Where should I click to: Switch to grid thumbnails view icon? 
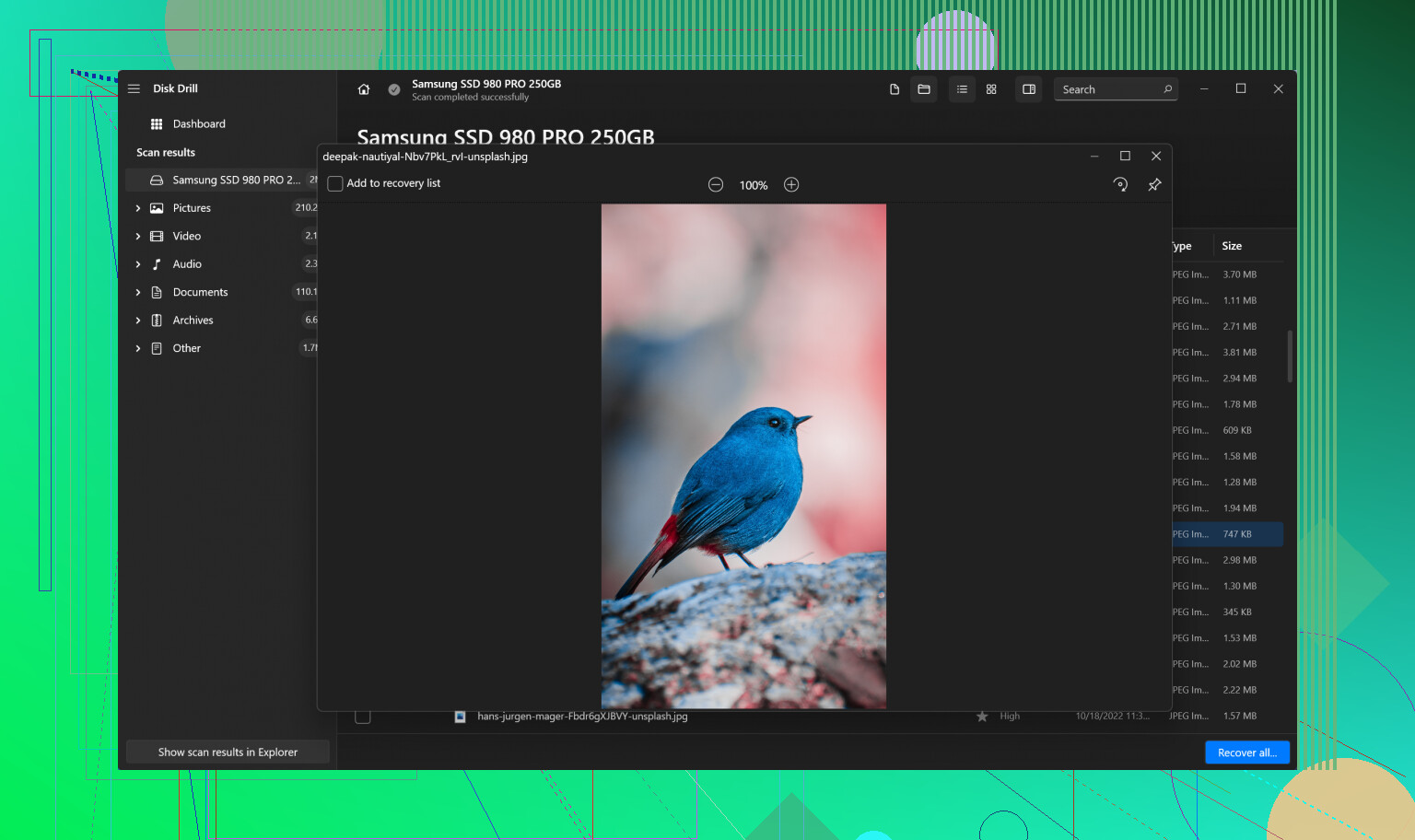pos(991,89)
